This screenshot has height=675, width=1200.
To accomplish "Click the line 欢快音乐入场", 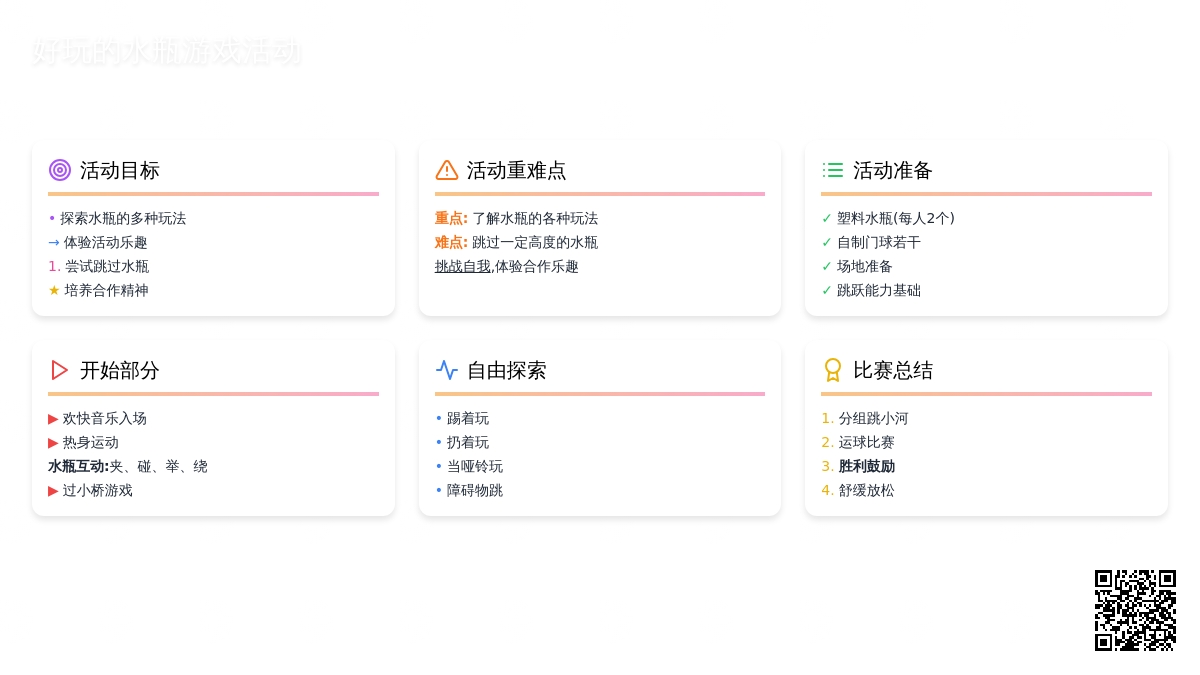I will [x=105, y=418].
